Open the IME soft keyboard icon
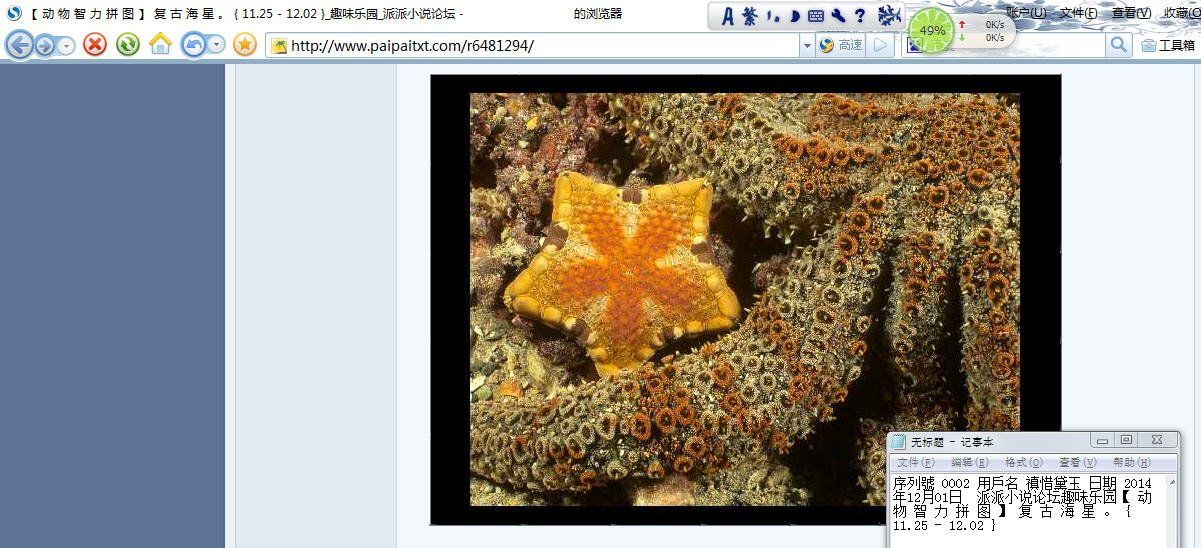Viewport: 1201px width, 548px height. [x=816, y=16]
